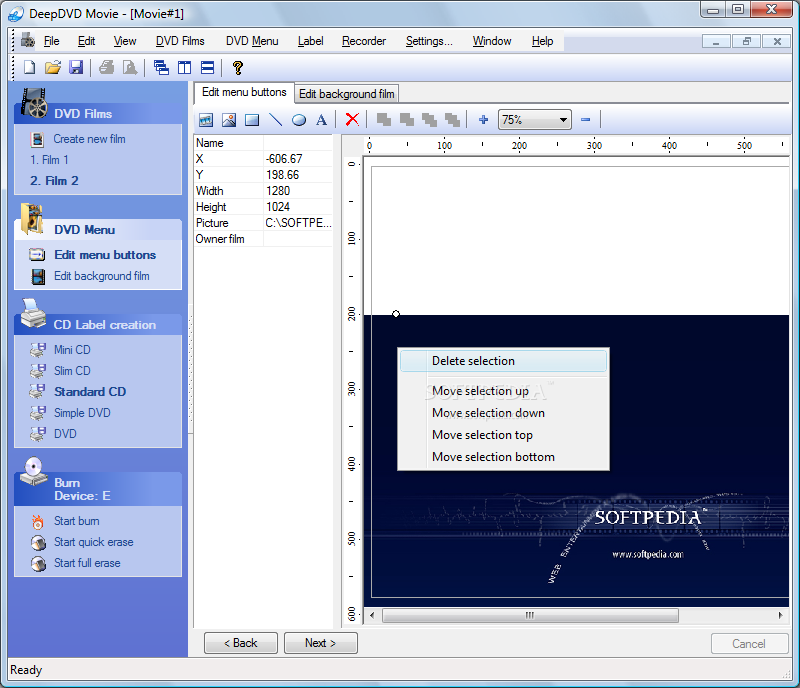This screenshot has height=688, width=800.
Task: Save project using the floppy disk icon
Action: (x=76, y=67)
